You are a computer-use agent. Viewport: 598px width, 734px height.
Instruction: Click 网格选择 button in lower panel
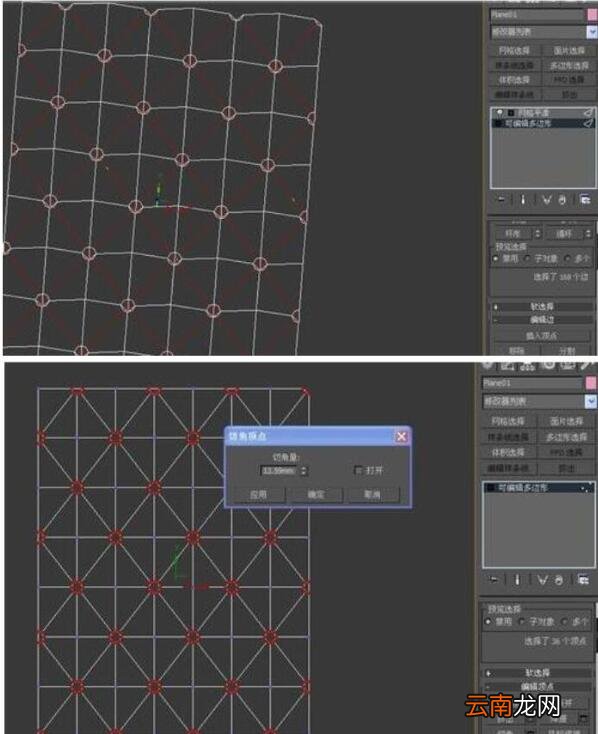[509, 421]
